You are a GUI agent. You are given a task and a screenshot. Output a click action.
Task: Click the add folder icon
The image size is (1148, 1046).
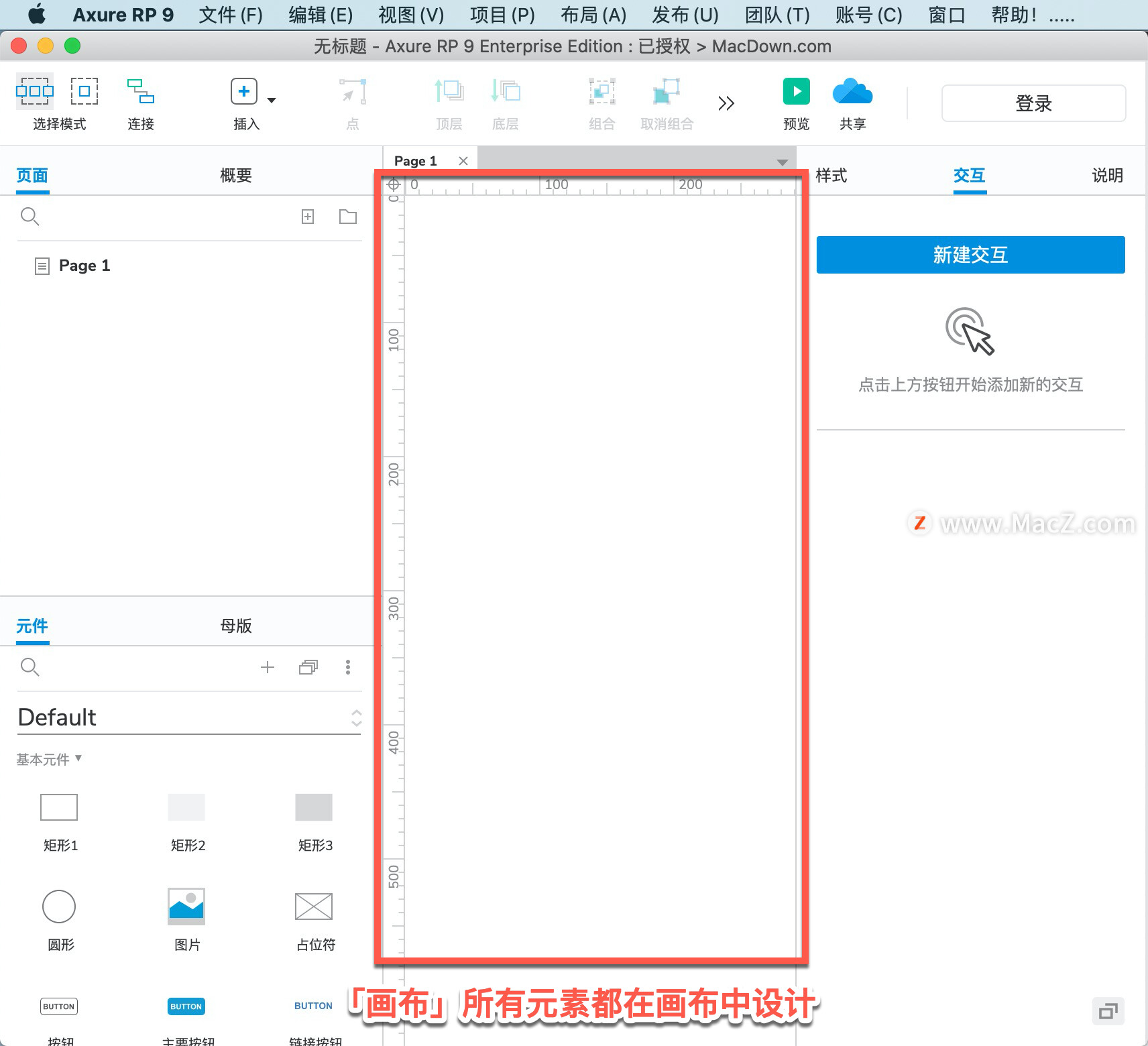pos(348,216)
